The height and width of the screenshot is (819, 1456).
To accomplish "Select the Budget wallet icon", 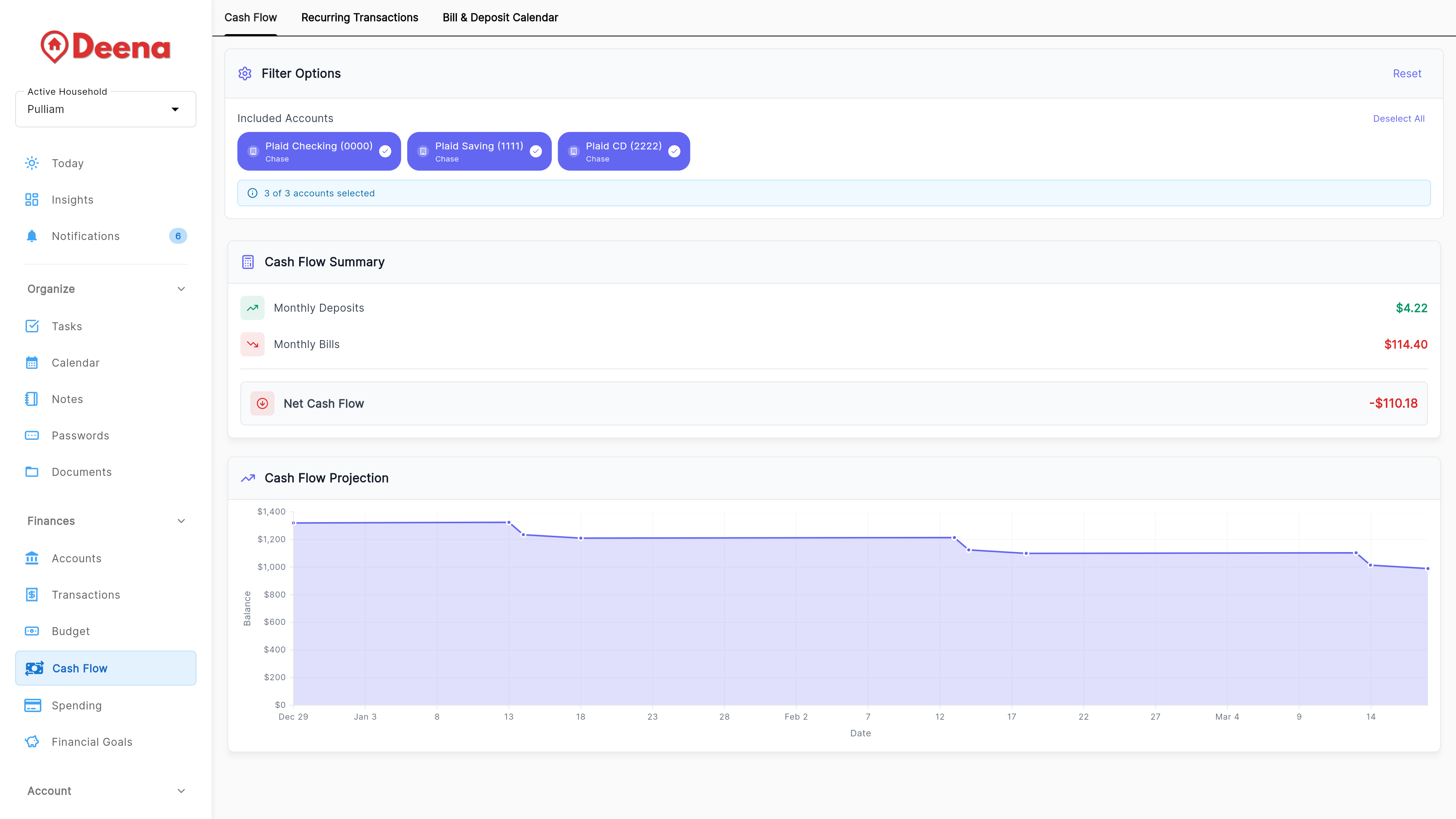I will 32,631.
